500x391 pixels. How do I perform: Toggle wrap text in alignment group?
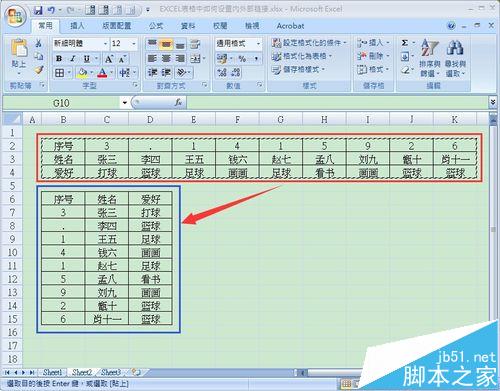coord(195,44)
